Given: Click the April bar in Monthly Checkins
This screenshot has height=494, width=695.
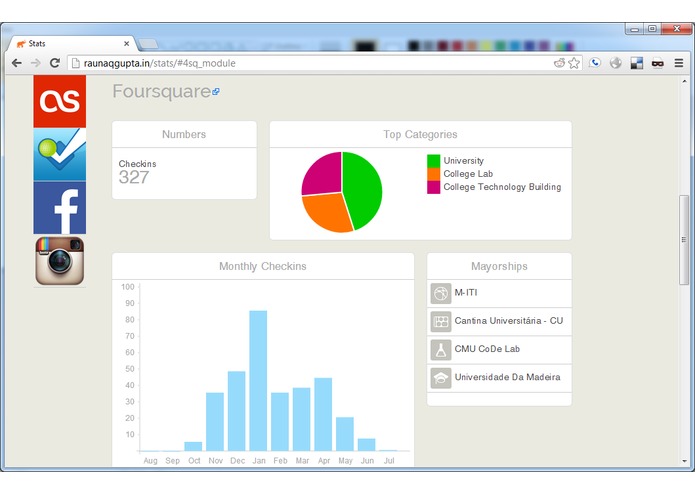Looking at the screenshot, I should point(323,415).
